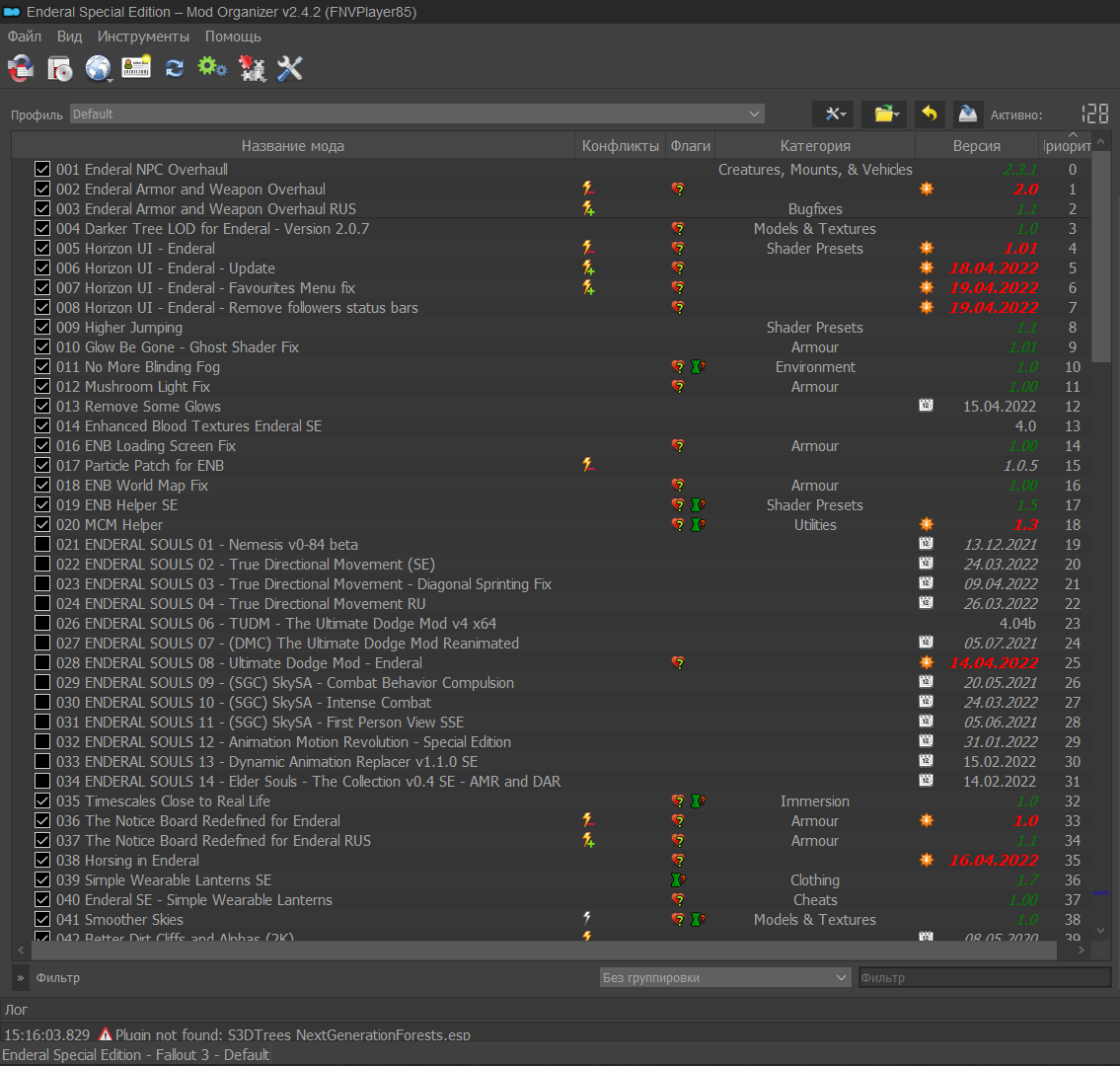Screen dimensions: 1120x1066
Task: Select the 016 ENB Loading Screen Fix row
Action: [x=552, y=446]
